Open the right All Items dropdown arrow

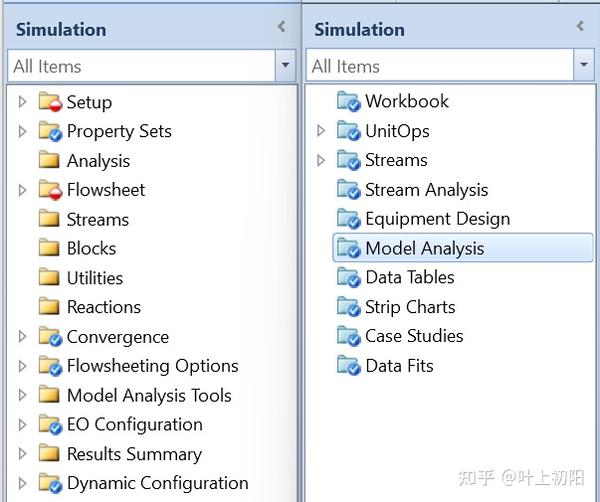pos(584,66)
